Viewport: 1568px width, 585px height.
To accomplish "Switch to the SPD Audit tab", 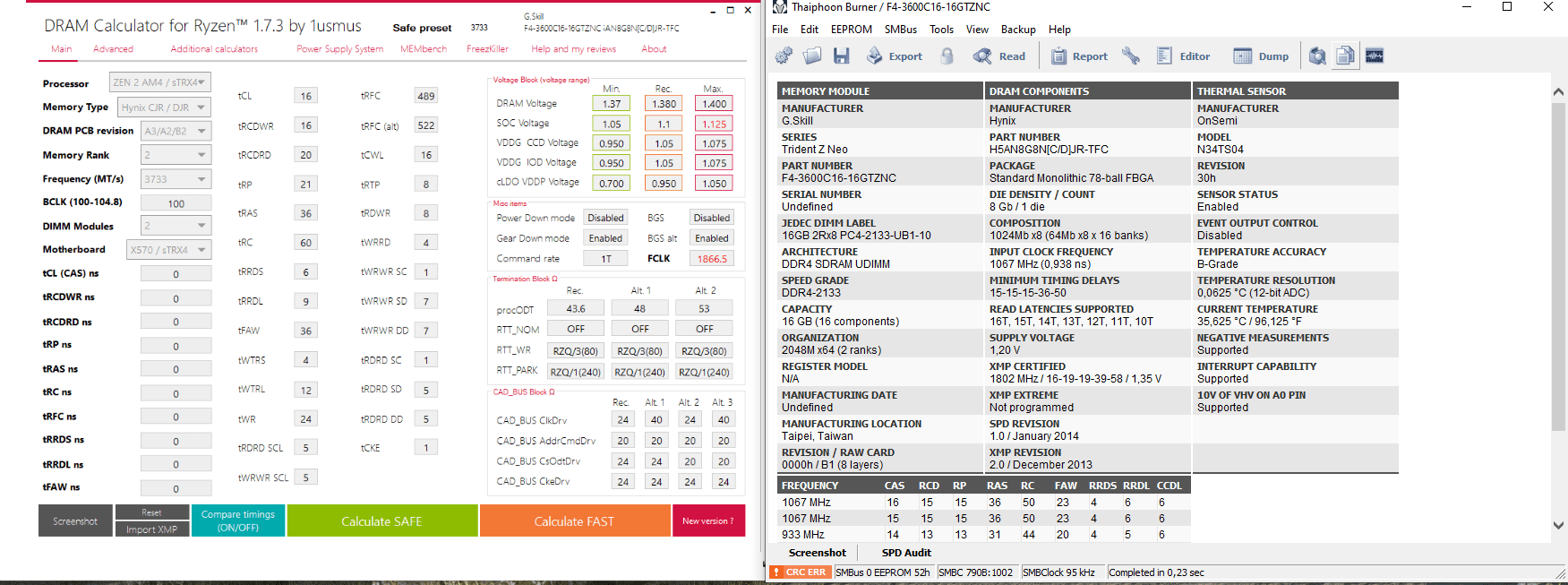I will [906, 553].
